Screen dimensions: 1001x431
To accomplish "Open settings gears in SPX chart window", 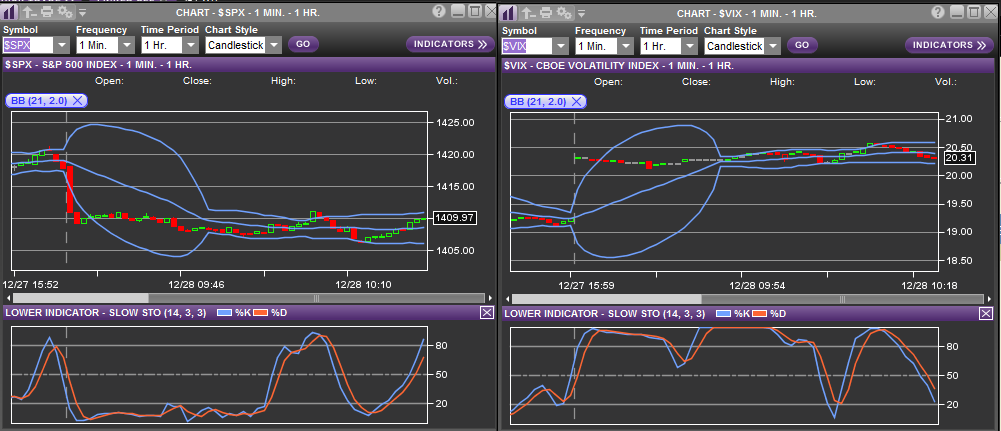I will (x=65, y=12).
